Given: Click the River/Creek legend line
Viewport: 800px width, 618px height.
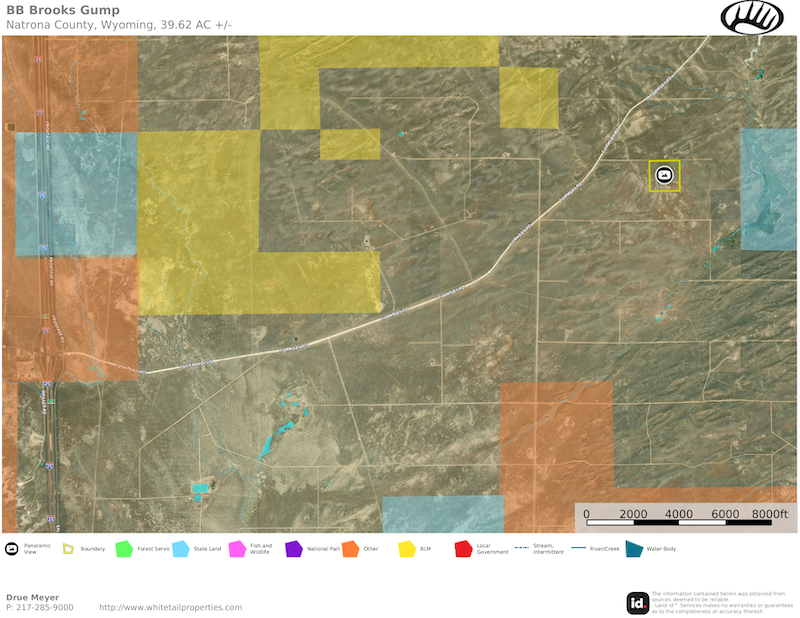Looking at the screenshot, I should click(x=577, y=550).
